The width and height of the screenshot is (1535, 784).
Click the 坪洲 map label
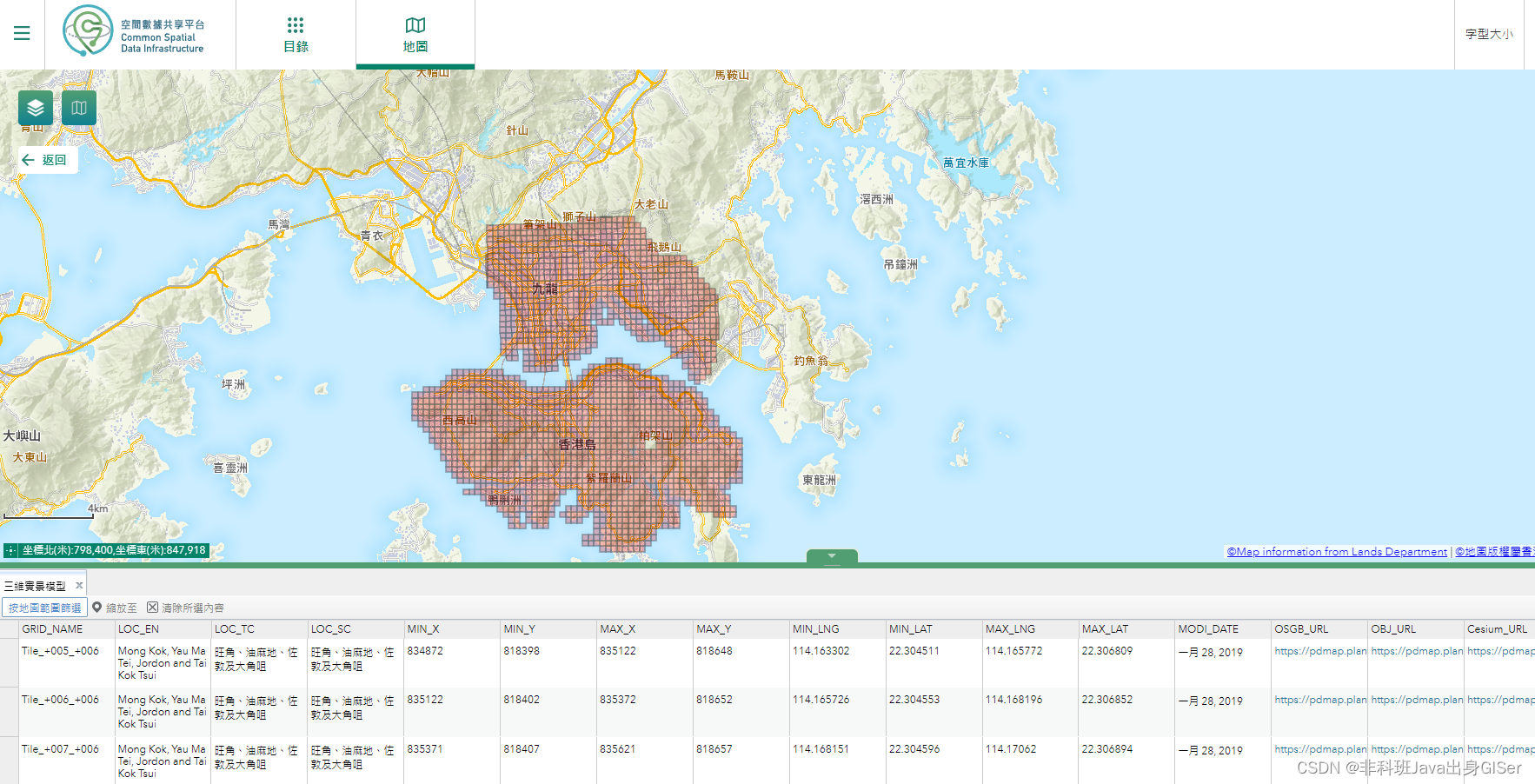pos(233,384)
